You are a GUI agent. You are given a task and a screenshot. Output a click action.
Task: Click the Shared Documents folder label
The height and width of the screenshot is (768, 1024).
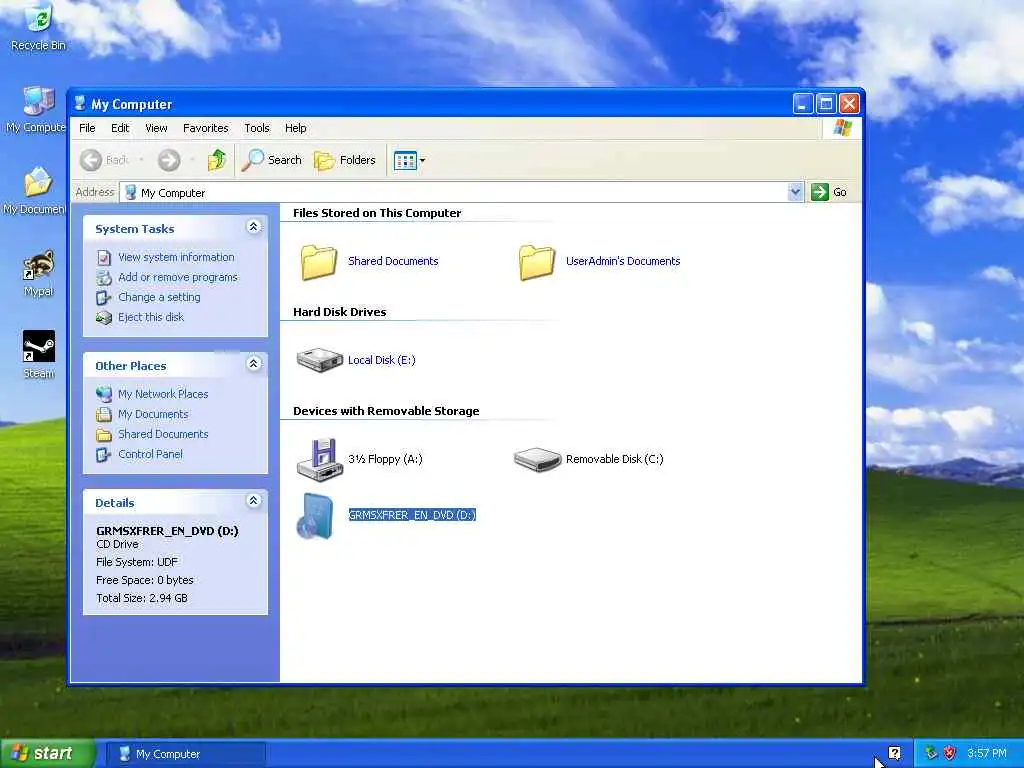click(393, 261)
